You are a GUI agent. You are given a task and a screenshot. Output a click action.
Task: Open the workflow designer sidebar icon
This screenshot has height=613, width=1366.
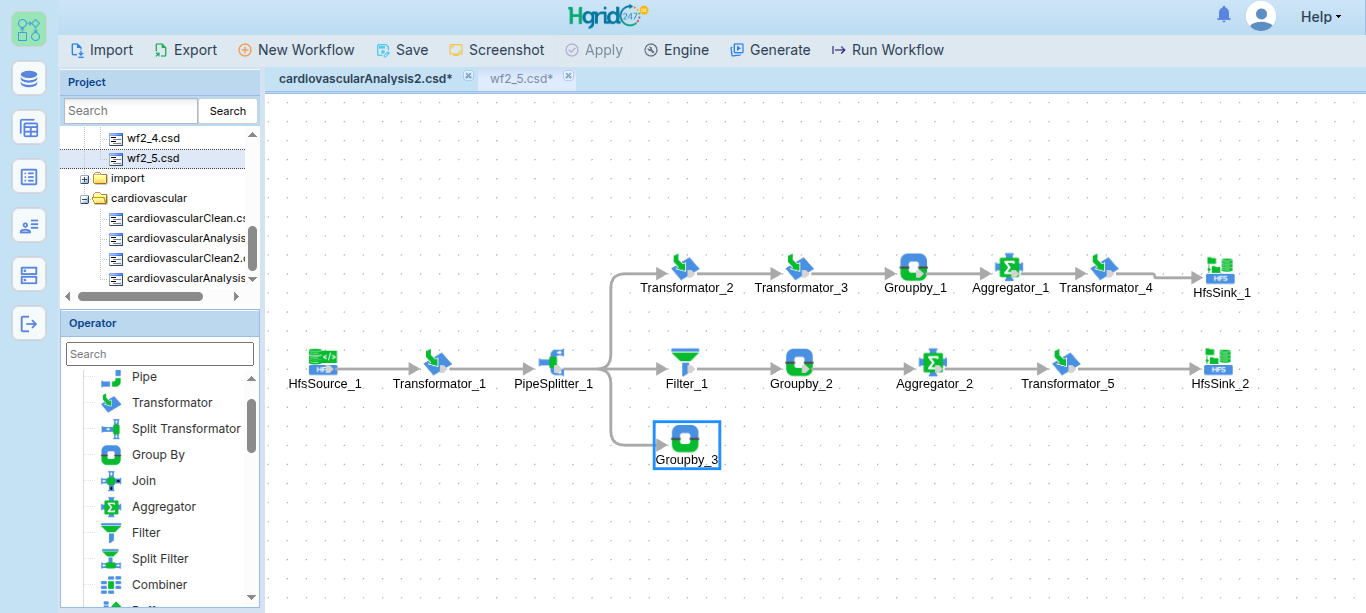[x=29, y=29]
